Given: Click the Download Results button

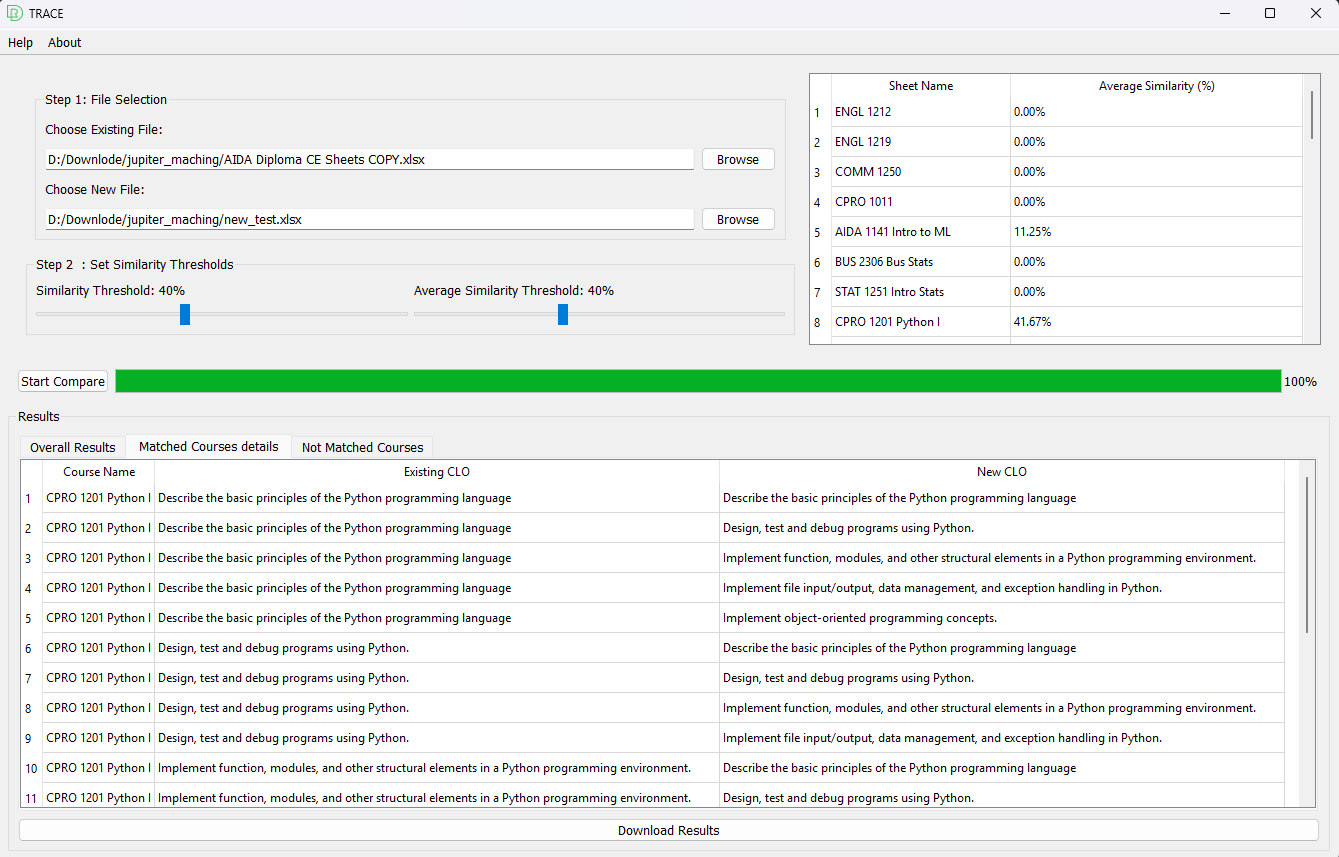Looking at the screenshot, I should 669,830.
